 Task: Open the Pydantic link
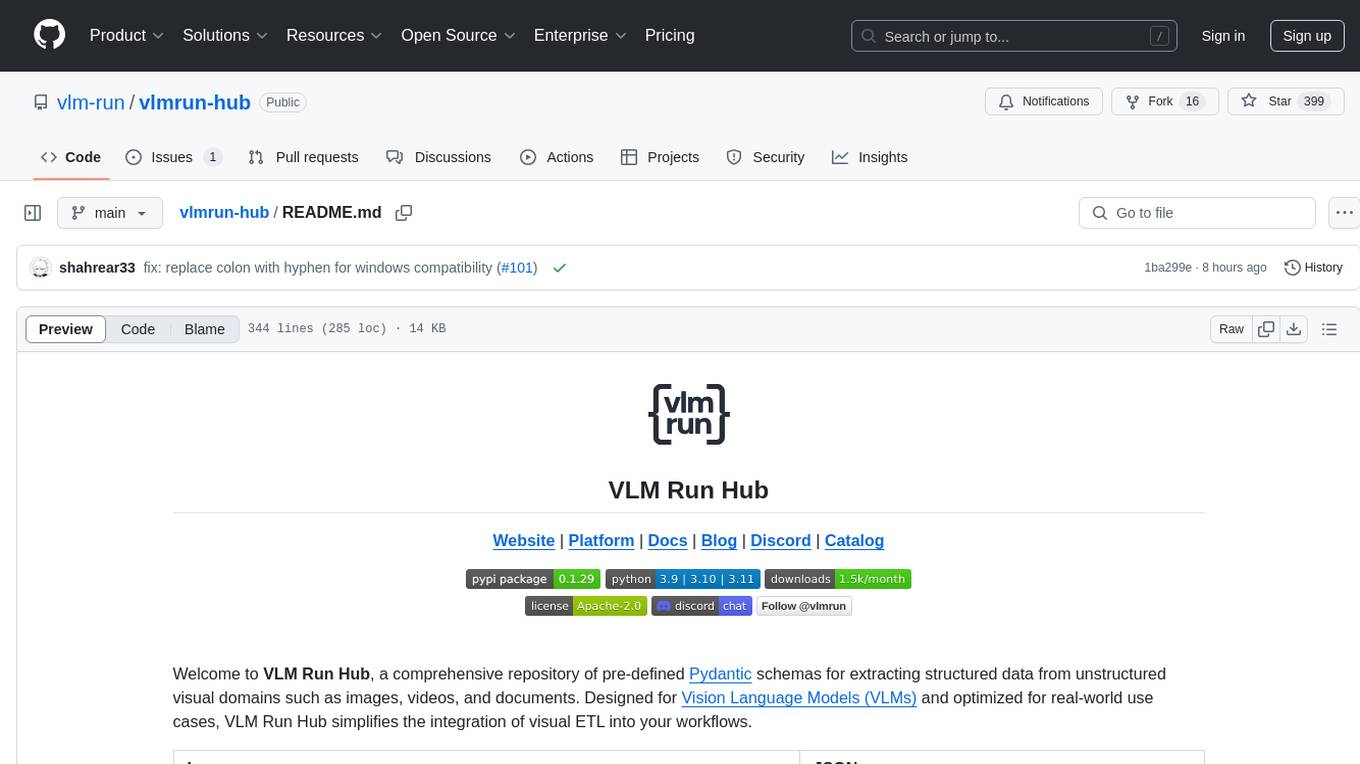[x=720, y=674]
